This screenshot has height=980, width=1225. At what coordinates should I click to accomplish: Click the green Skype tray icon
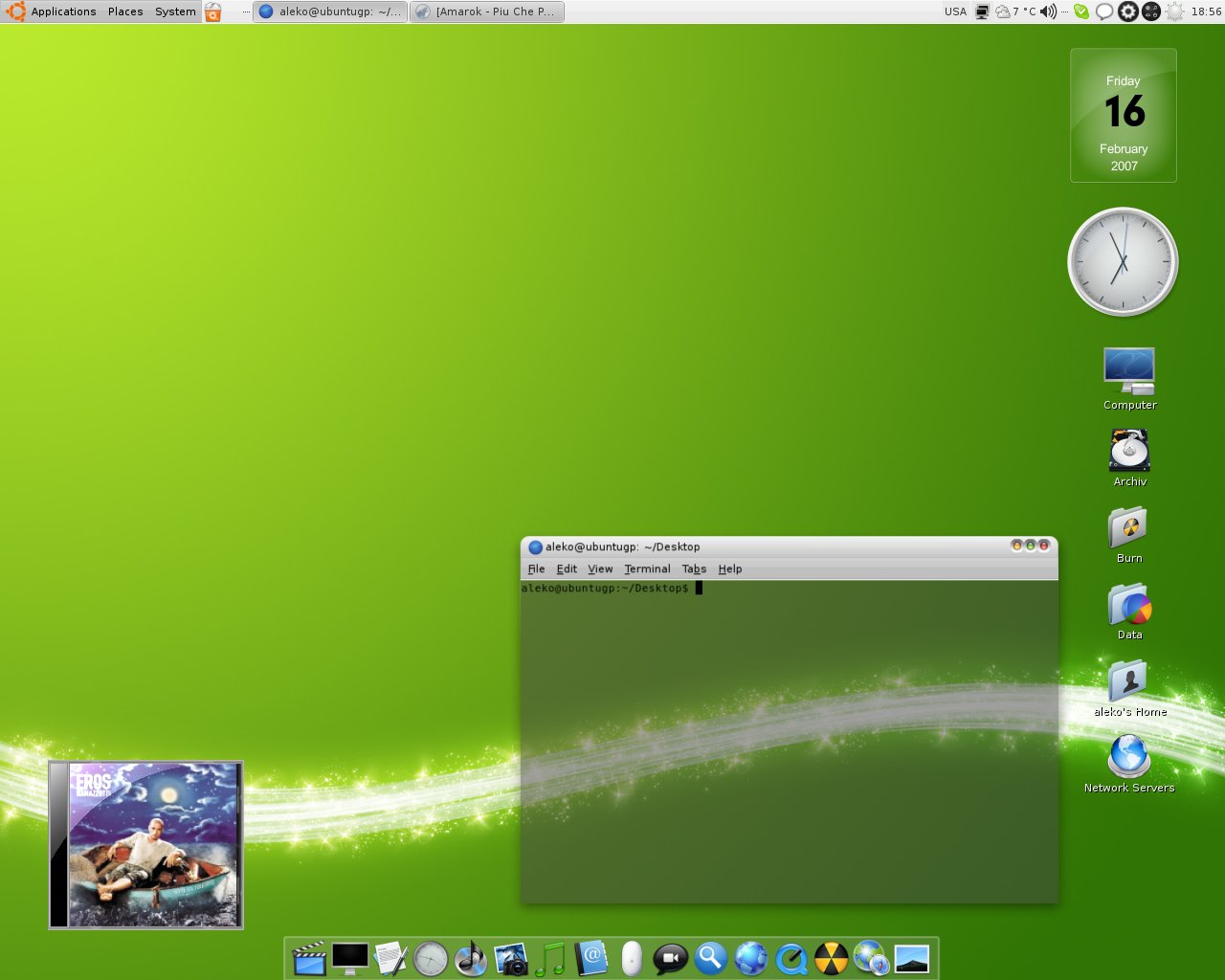coord(1081,11)
